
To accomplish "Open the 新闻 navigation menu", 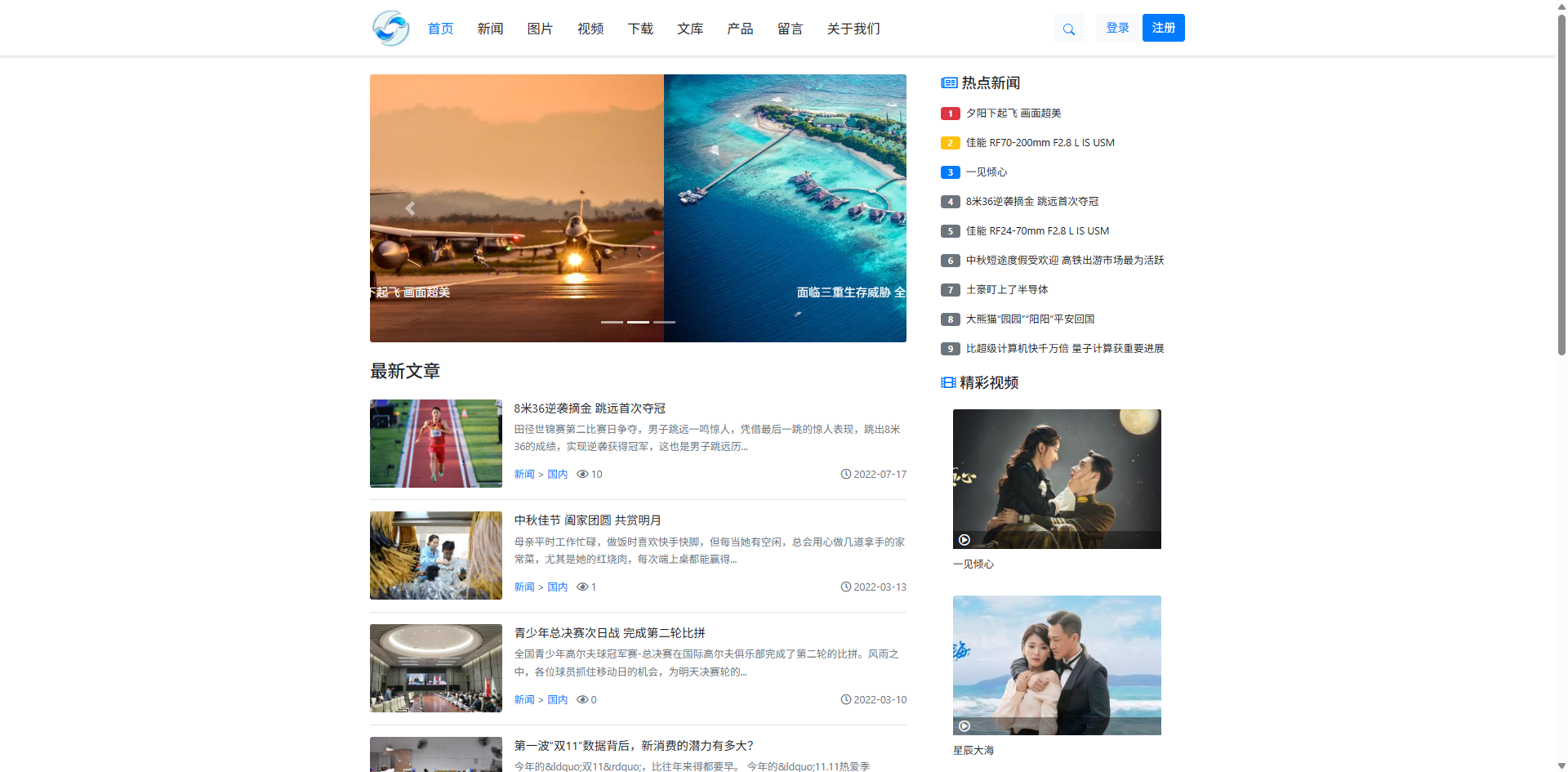I will point(490,29).
